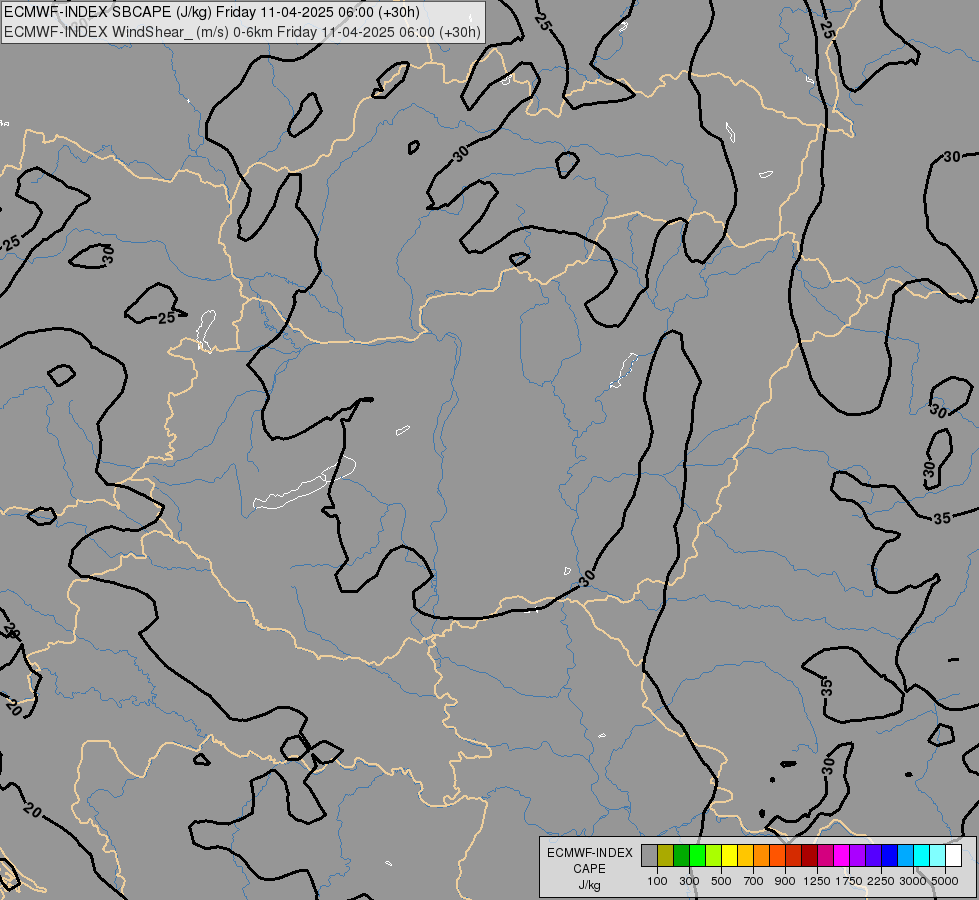Select the dark green legend swatch
Image resolution: width=979 pixels, height=900 pixels.
(681, 855)
